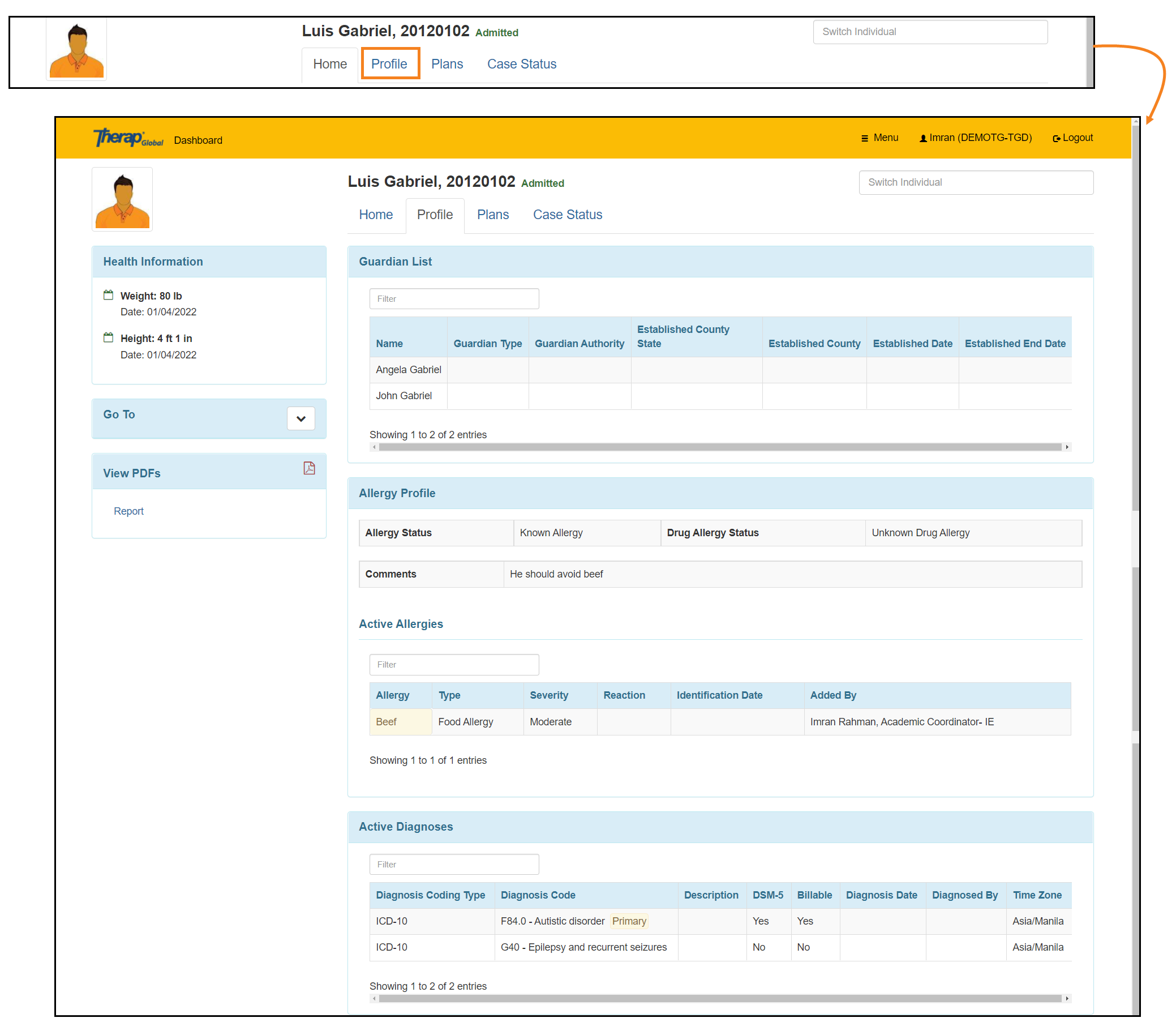This screenshot has width=1176, height=1022.
Task: Switch to the Plans tab
Action: point(492,214)
